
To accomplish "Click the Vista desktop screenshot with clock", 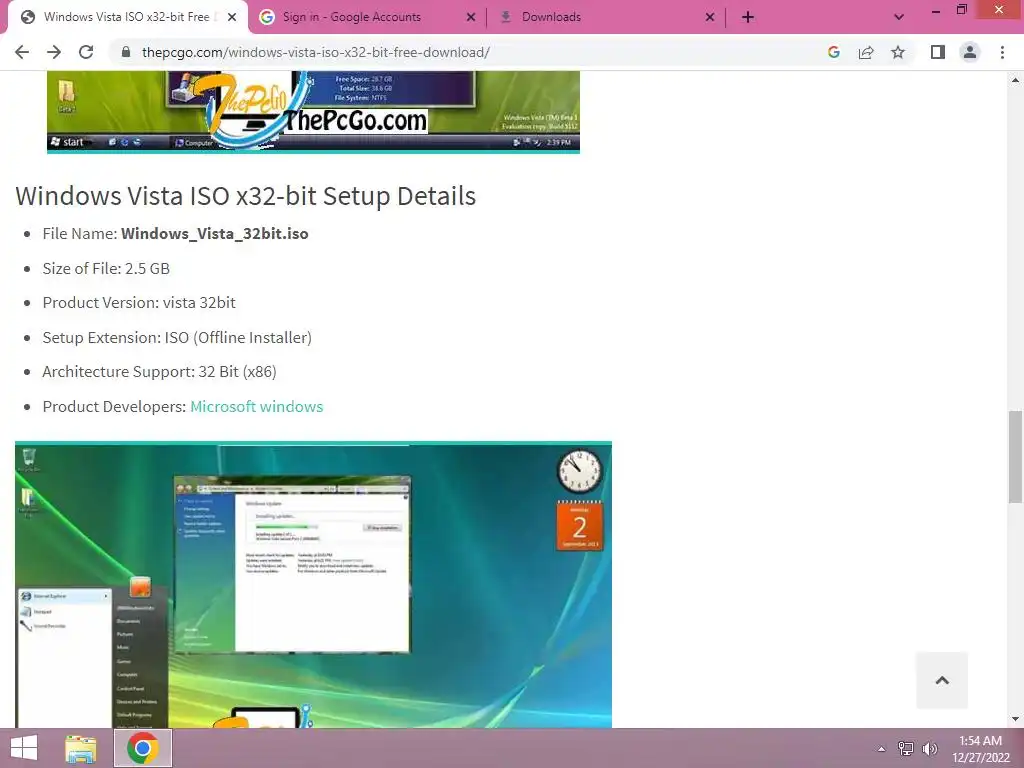I will pos(313,584).
